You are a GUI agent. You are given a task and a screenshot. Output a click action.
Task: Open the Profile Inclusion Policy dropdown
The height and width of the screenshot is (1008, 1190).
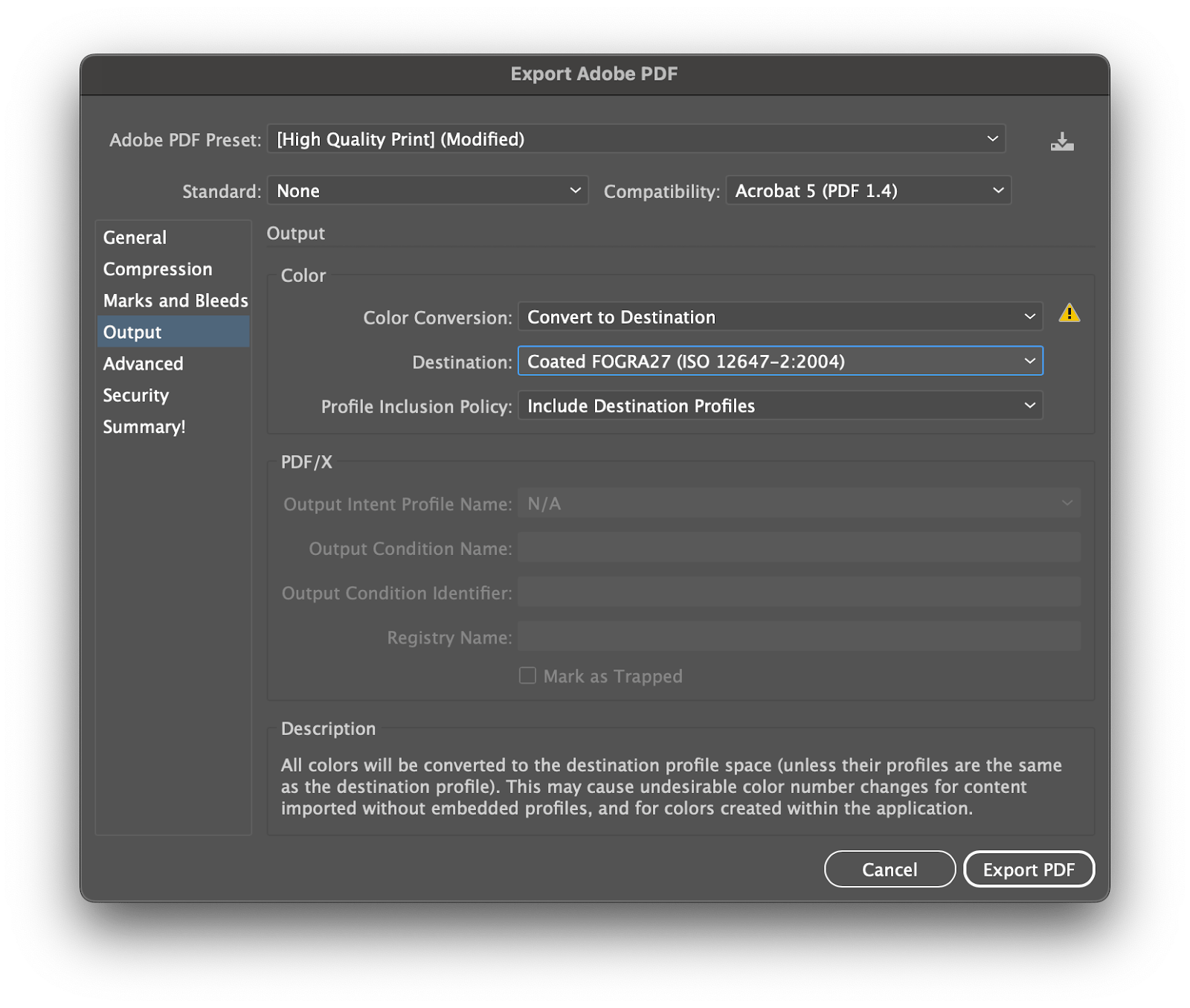point(780,405)
